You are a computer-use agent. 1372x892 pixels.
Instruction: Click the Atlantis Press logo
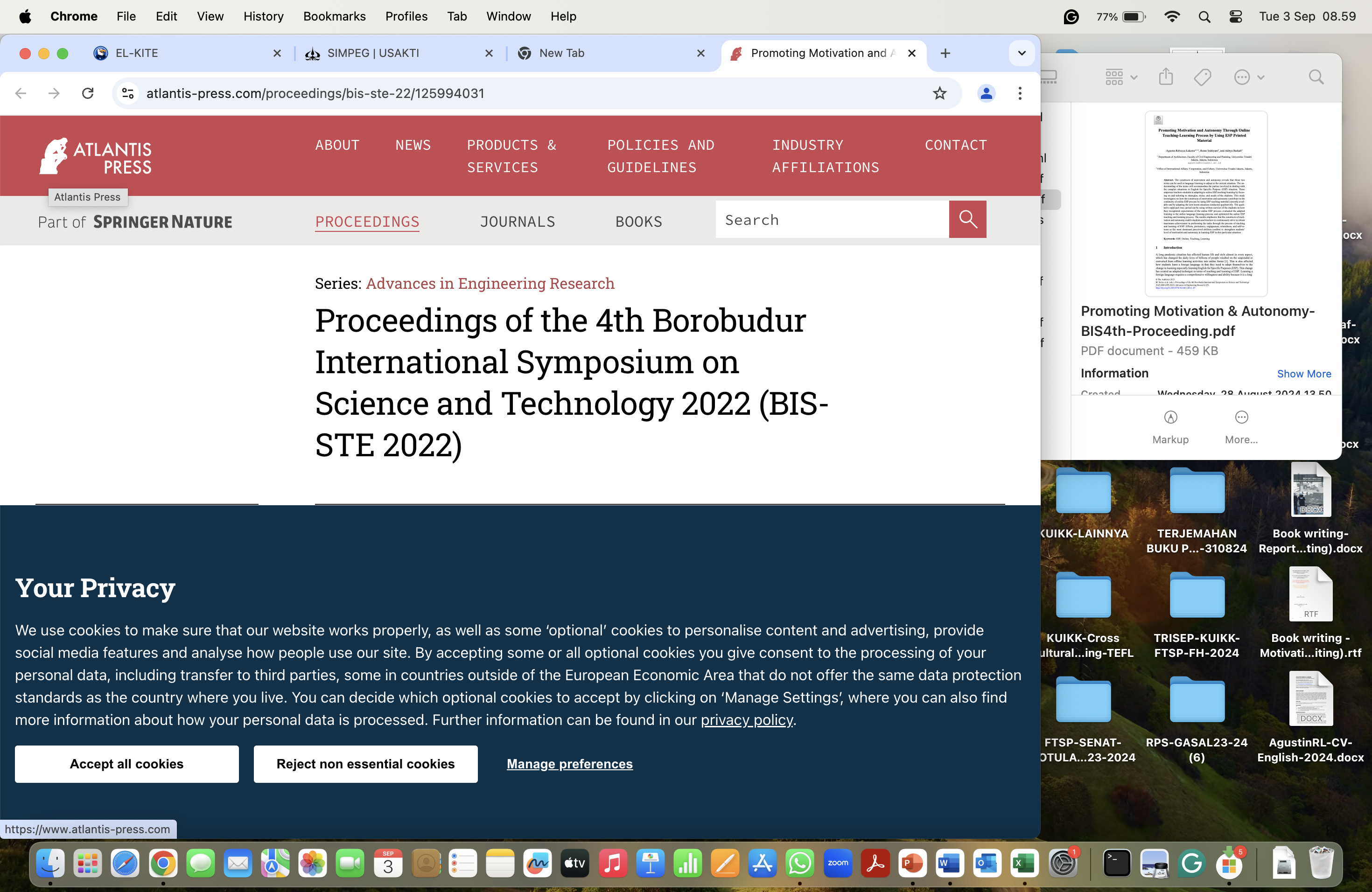tap(95, 155)
